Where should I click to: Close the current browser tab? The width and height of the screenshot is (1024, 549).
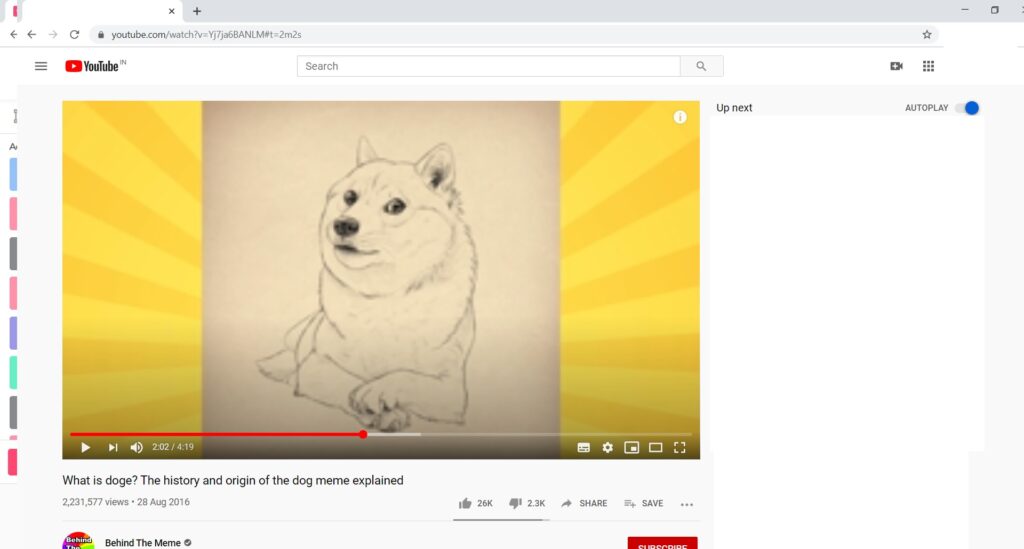tap(171, 11)
